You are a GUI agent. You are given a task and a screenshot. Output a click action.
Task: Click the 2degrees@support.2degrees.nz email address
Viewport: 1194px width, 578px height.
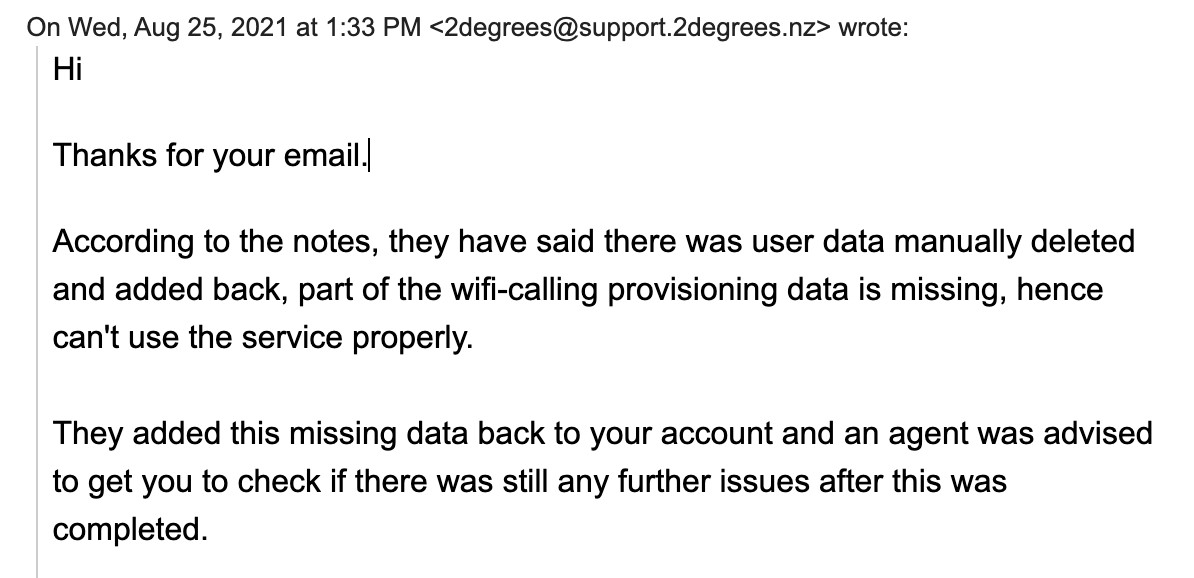point(630,28)
